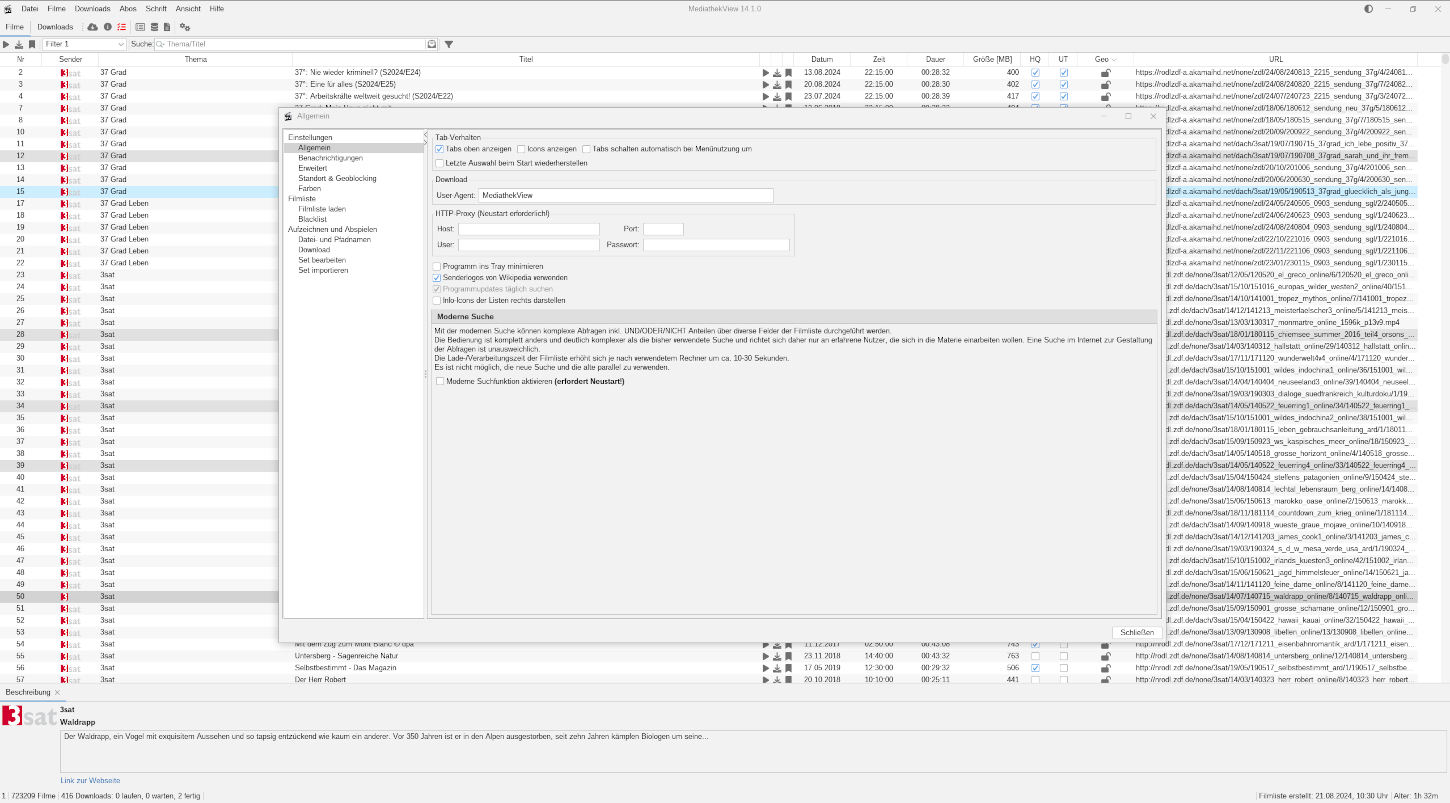The width and height of the screenshot is (1450, 803).
Task: Open Erweitert settings page
Action: coord(313,168)
